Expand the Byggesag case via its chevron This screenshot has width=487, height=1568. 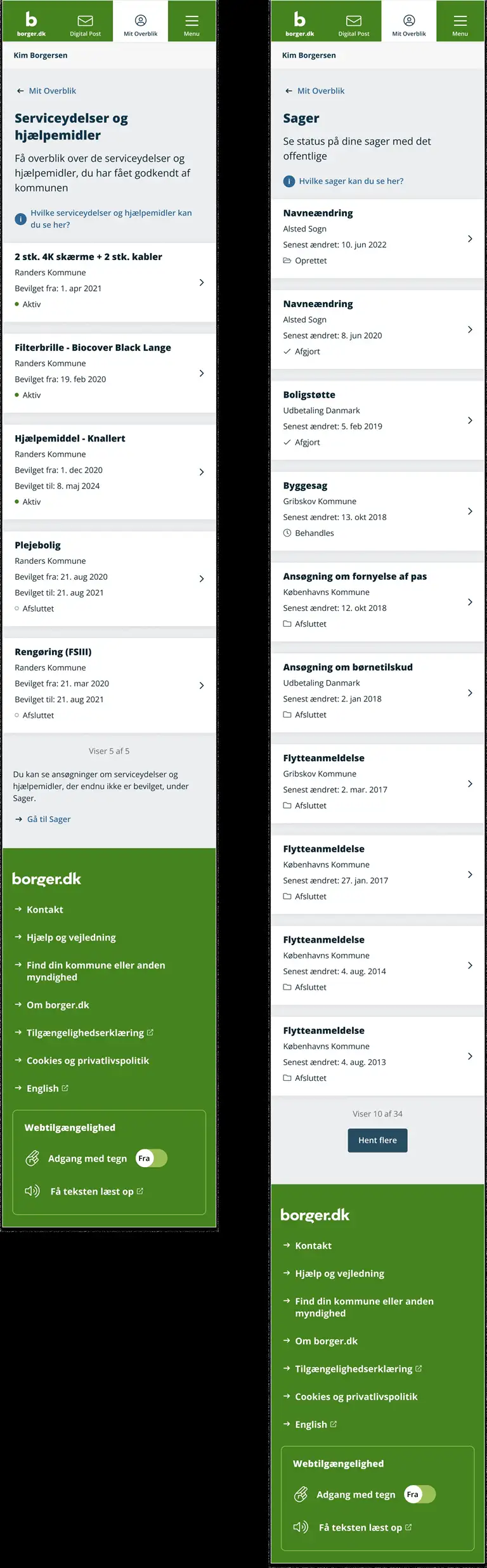pos(470,511)
